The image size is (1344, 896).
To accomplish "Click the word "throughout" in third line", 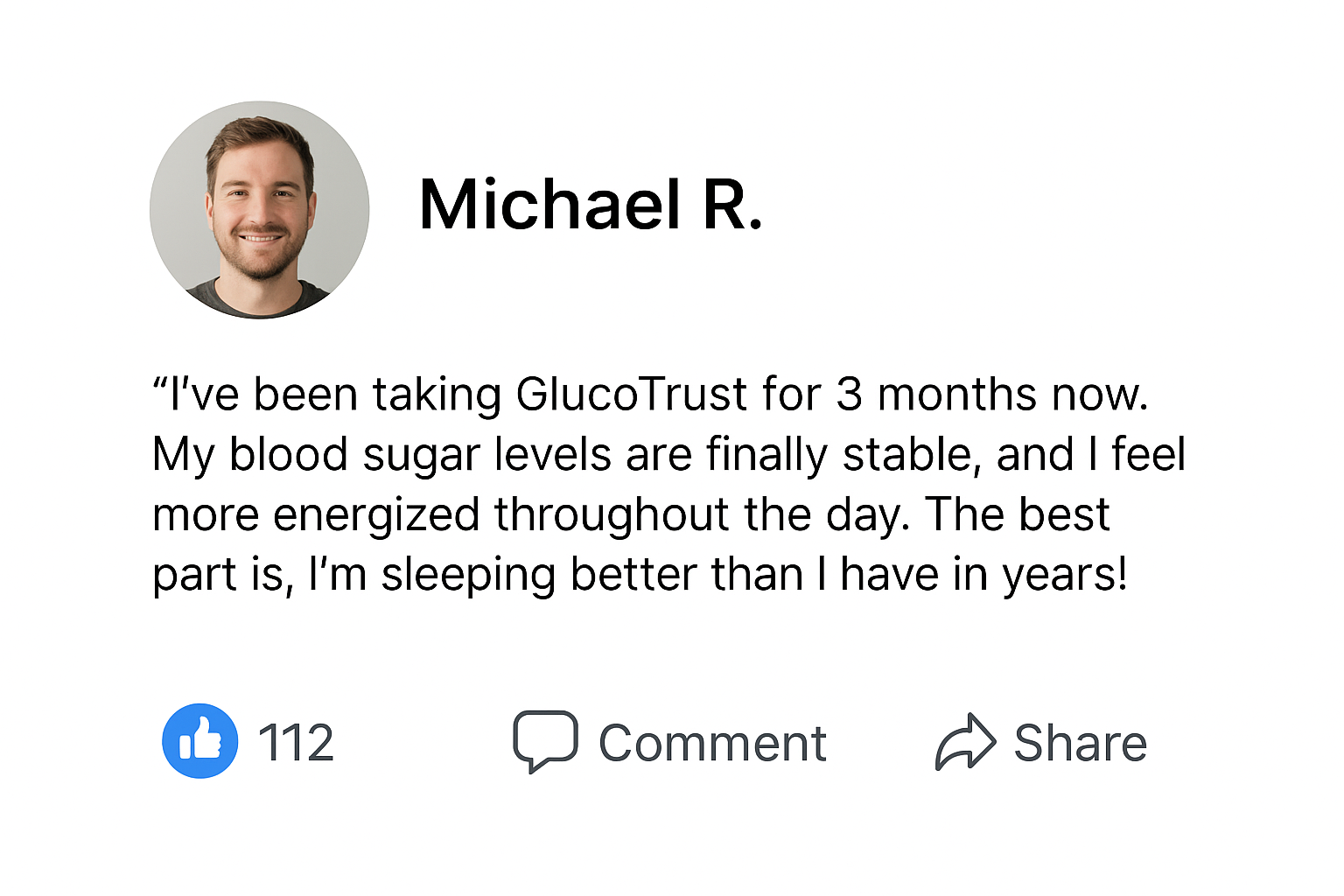I will (612, 514).
